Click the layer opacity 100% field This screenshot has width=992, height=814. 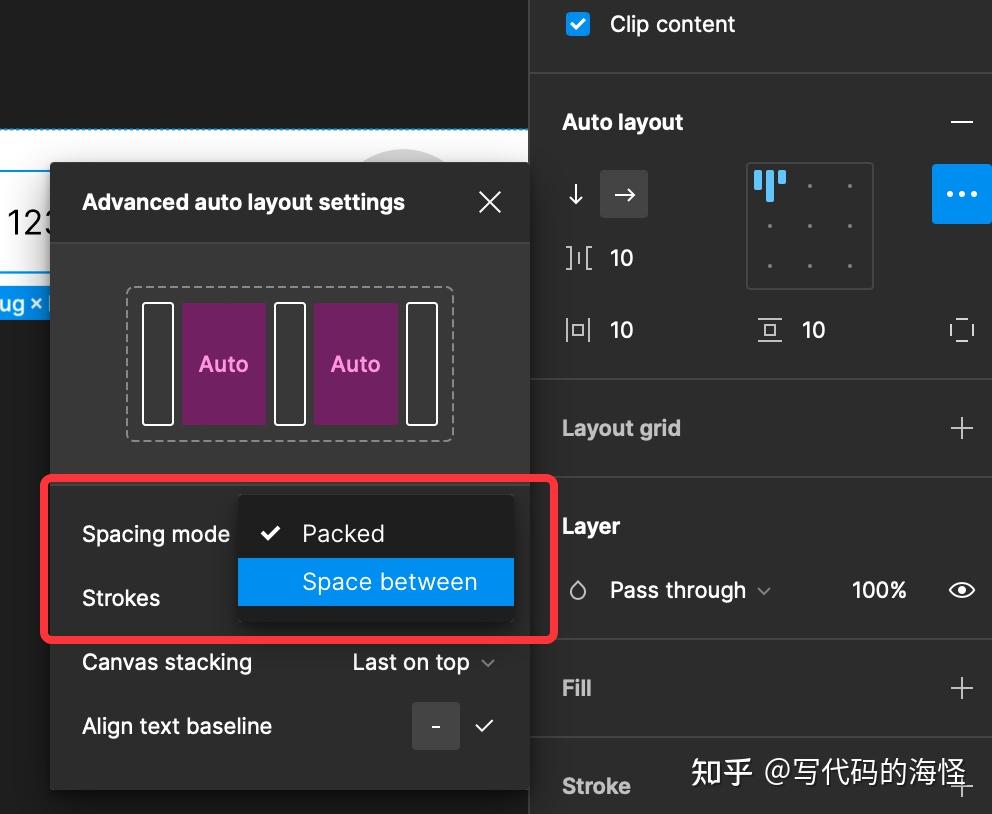pyautogui.click(x=878, y=590)
